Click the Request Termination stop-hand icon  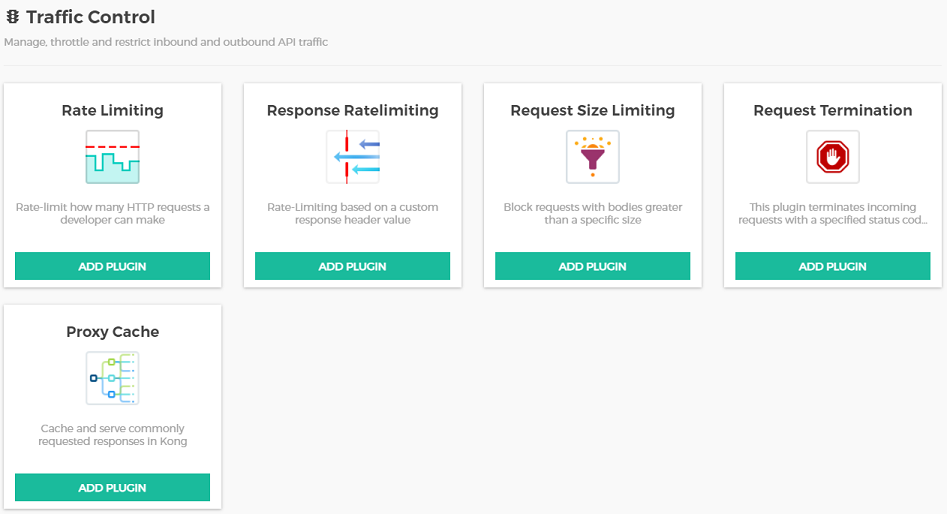[832, 157]
